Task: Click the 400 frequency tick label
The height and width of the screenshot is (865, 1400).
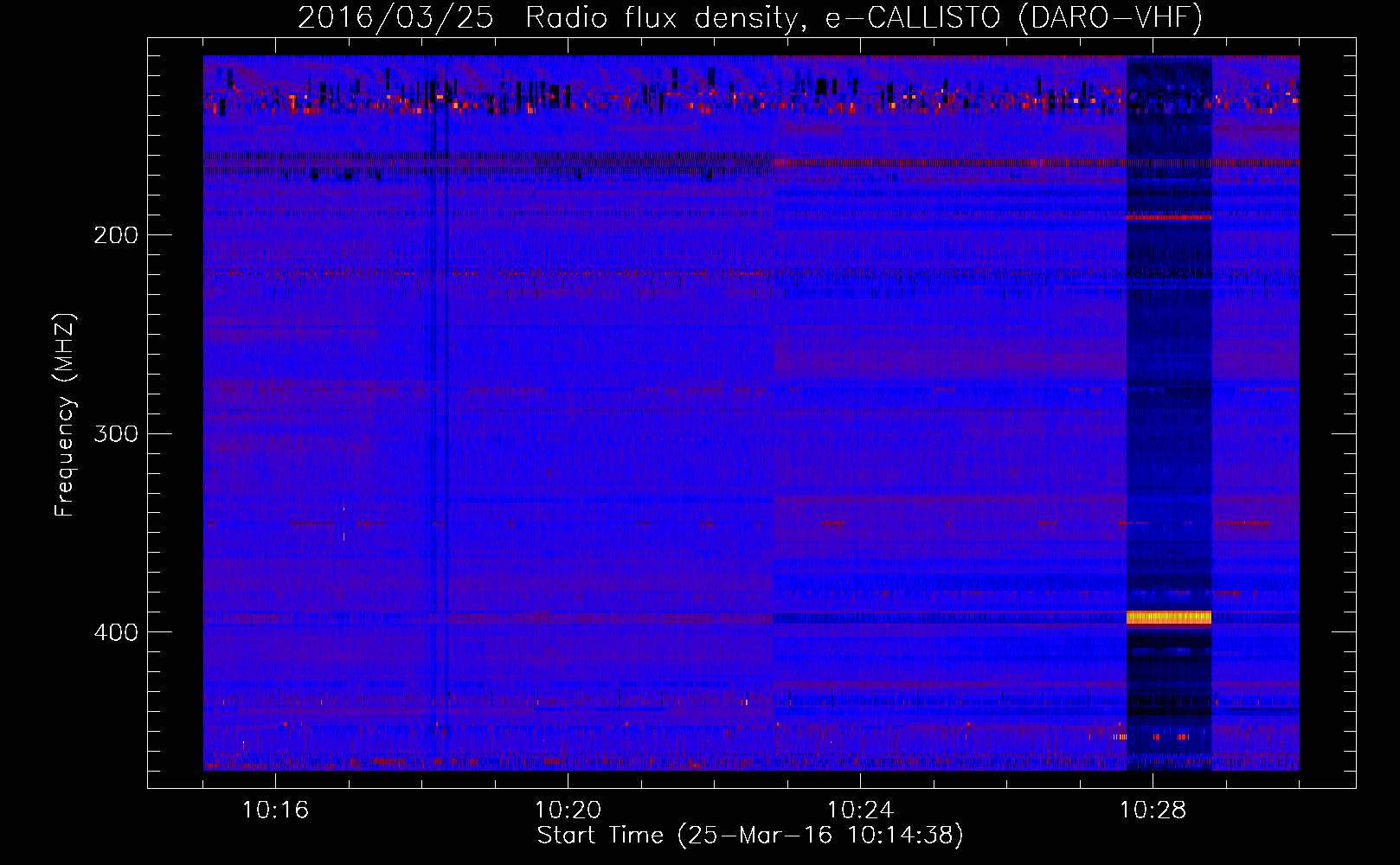Action: [x=116, y=632]
